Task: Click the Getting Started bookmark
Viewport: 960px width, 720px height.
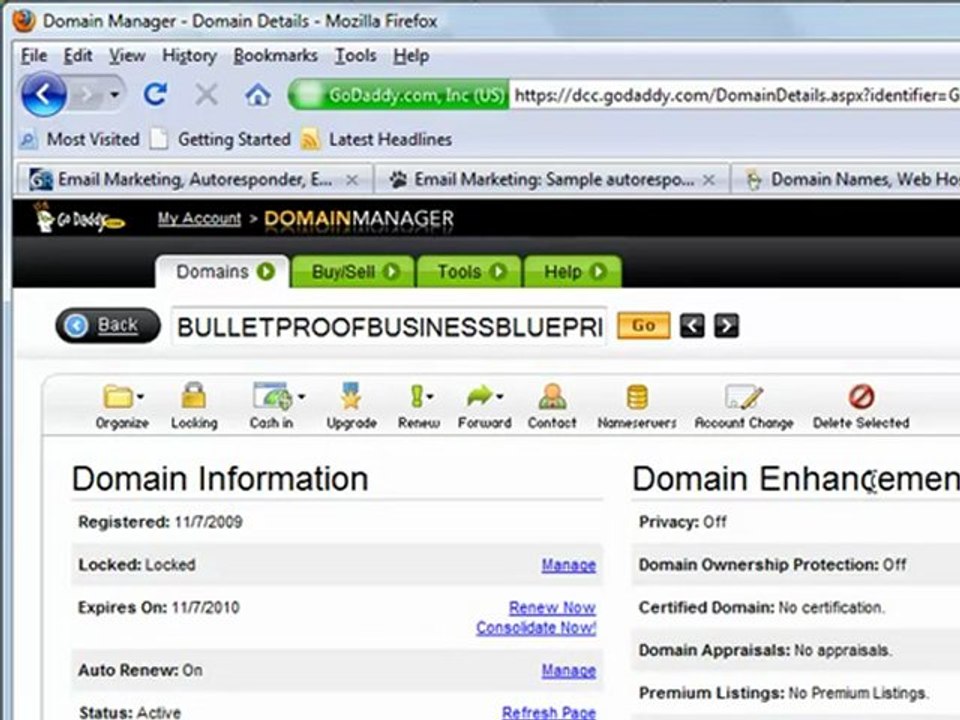Action: tap(221, 140)
